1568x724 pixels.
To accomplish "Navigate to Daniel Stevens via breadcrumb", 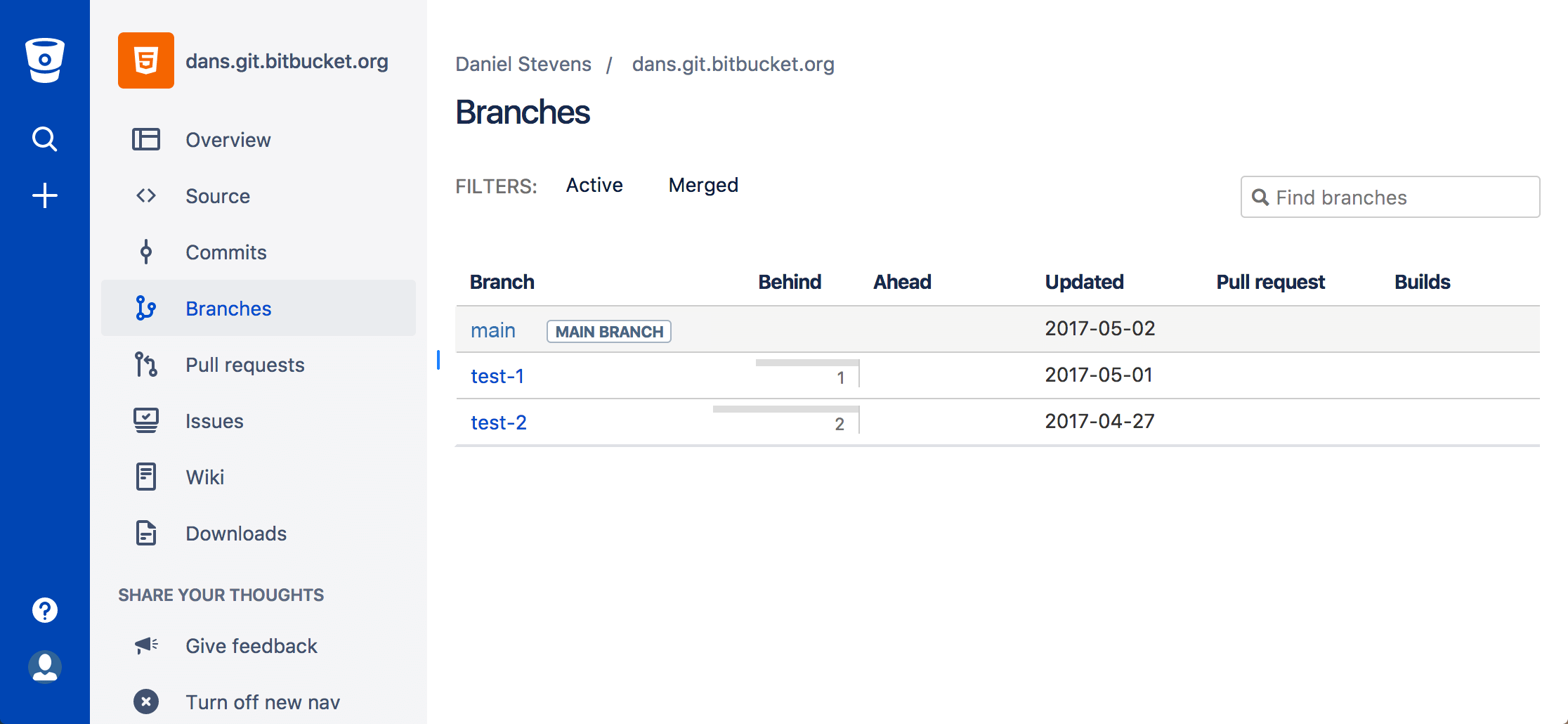I will coord(523,64).
